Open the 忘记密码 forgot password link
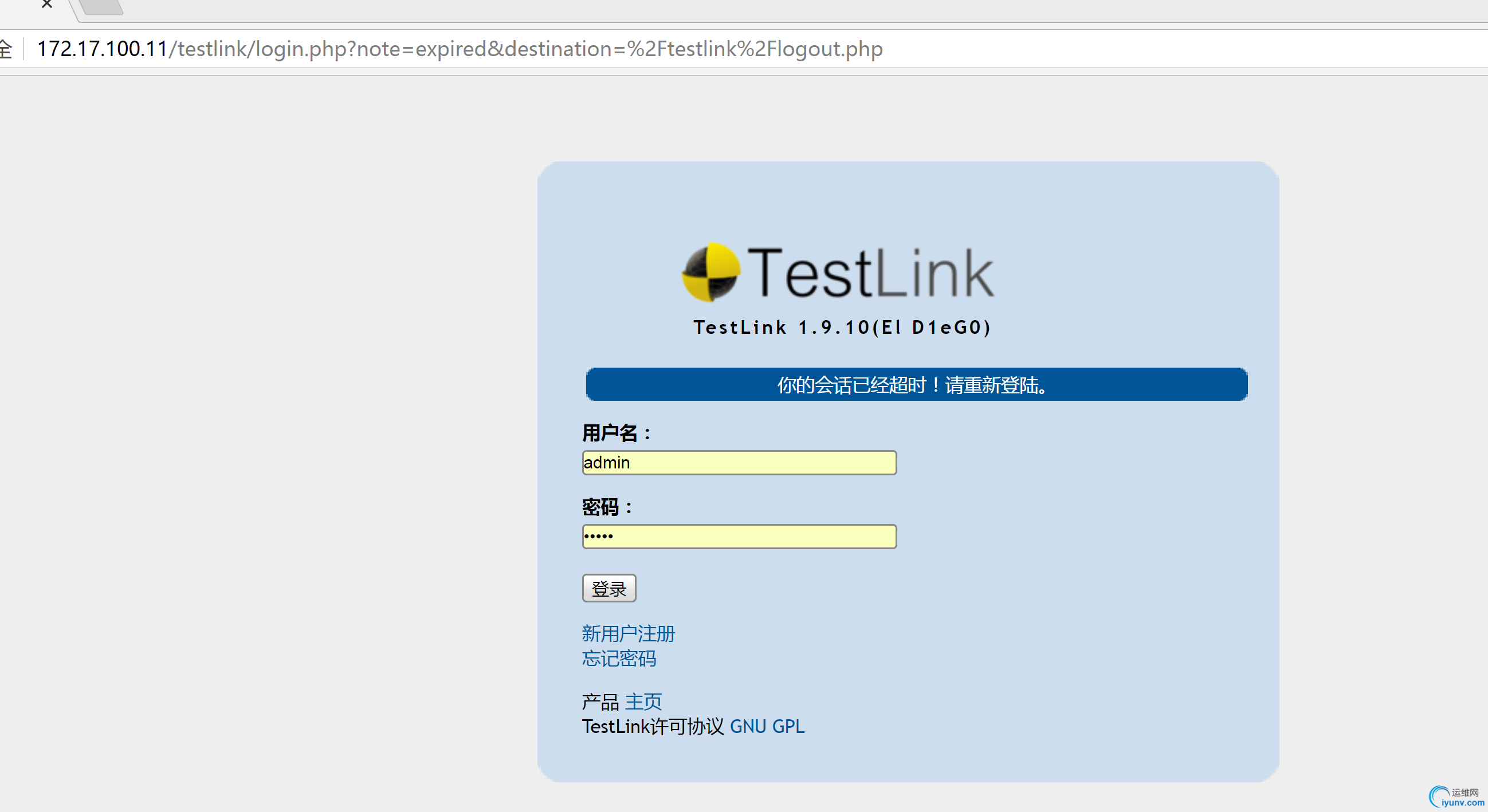Viewport: 1488px width, 812px height. [619, 659]
